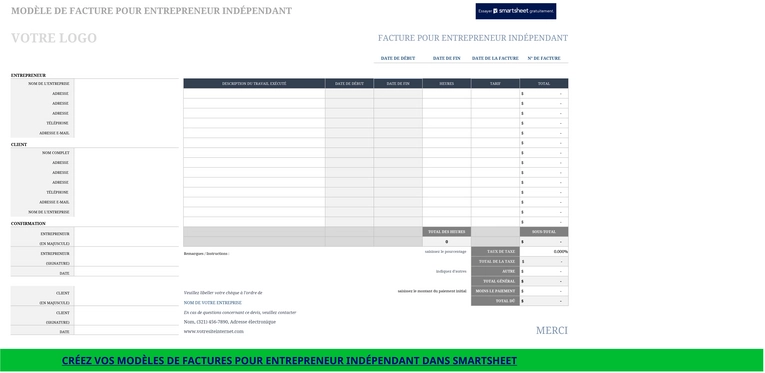Screen dimensions: 765x373
Task: Select the TAUX DE TAXE label cell
Action: pos(495,252)
